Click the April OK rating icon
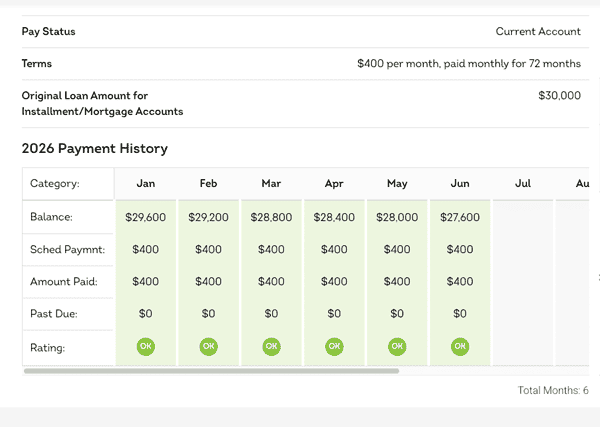 [334, 347]
